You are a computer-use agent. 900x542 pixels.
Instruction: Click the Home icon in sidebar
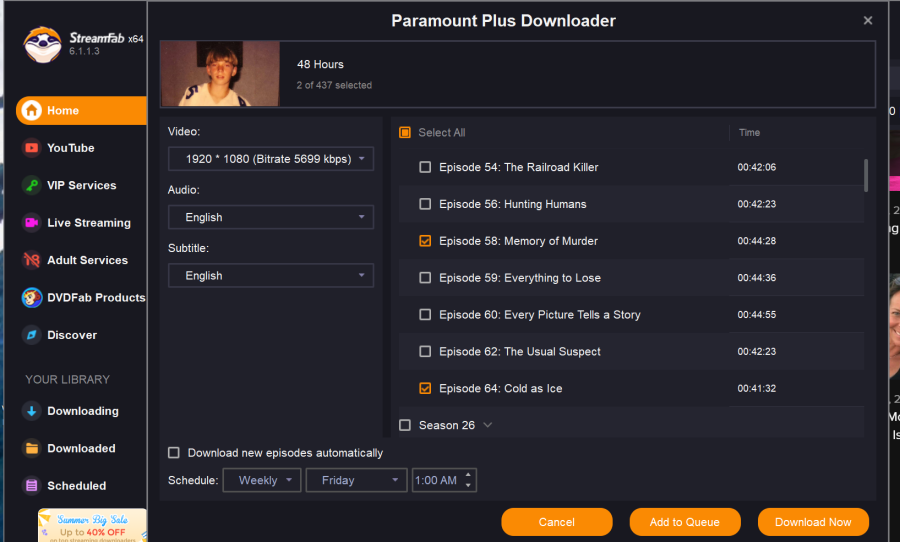pyautogui.click(x=32, y=110)
